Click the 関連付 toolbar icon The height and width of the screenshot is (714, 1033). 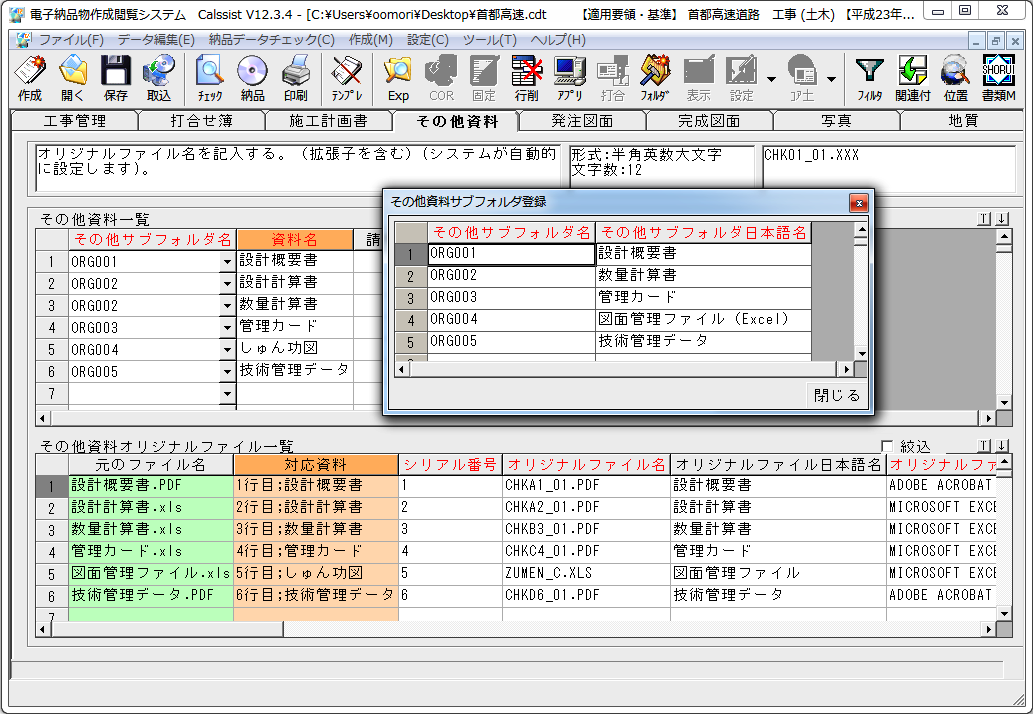tap(912, 78)
